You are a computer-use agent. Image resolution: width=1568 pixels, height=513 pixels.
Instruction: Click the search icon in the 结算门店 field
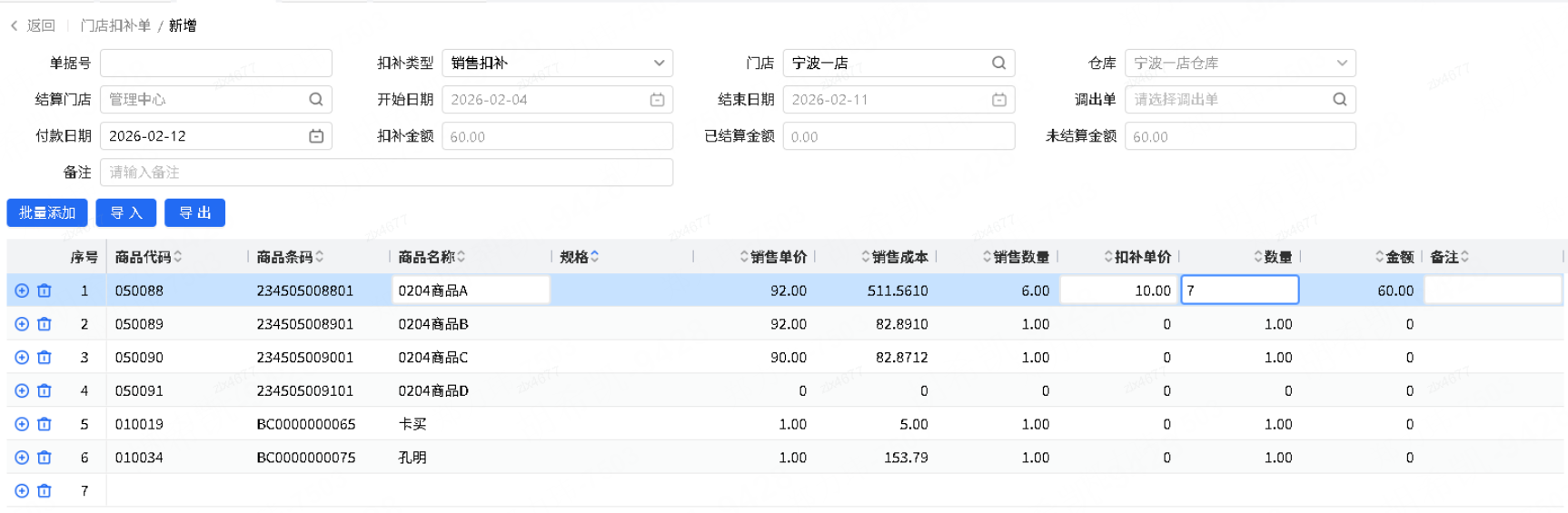tap(316, 99)
